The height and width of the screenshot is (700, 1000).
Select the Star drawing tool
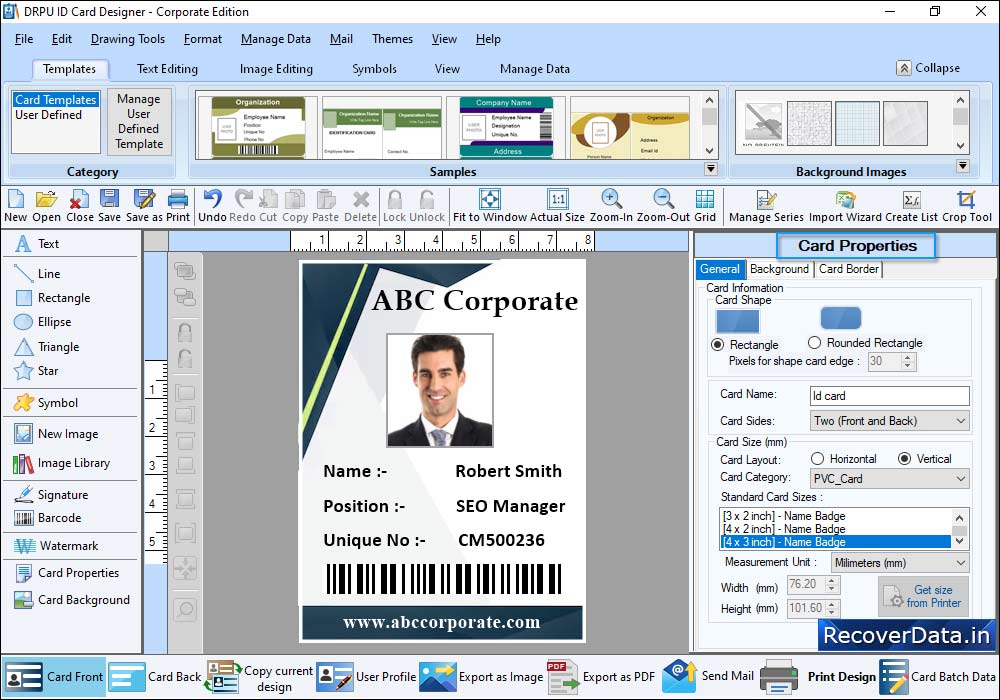36,370
